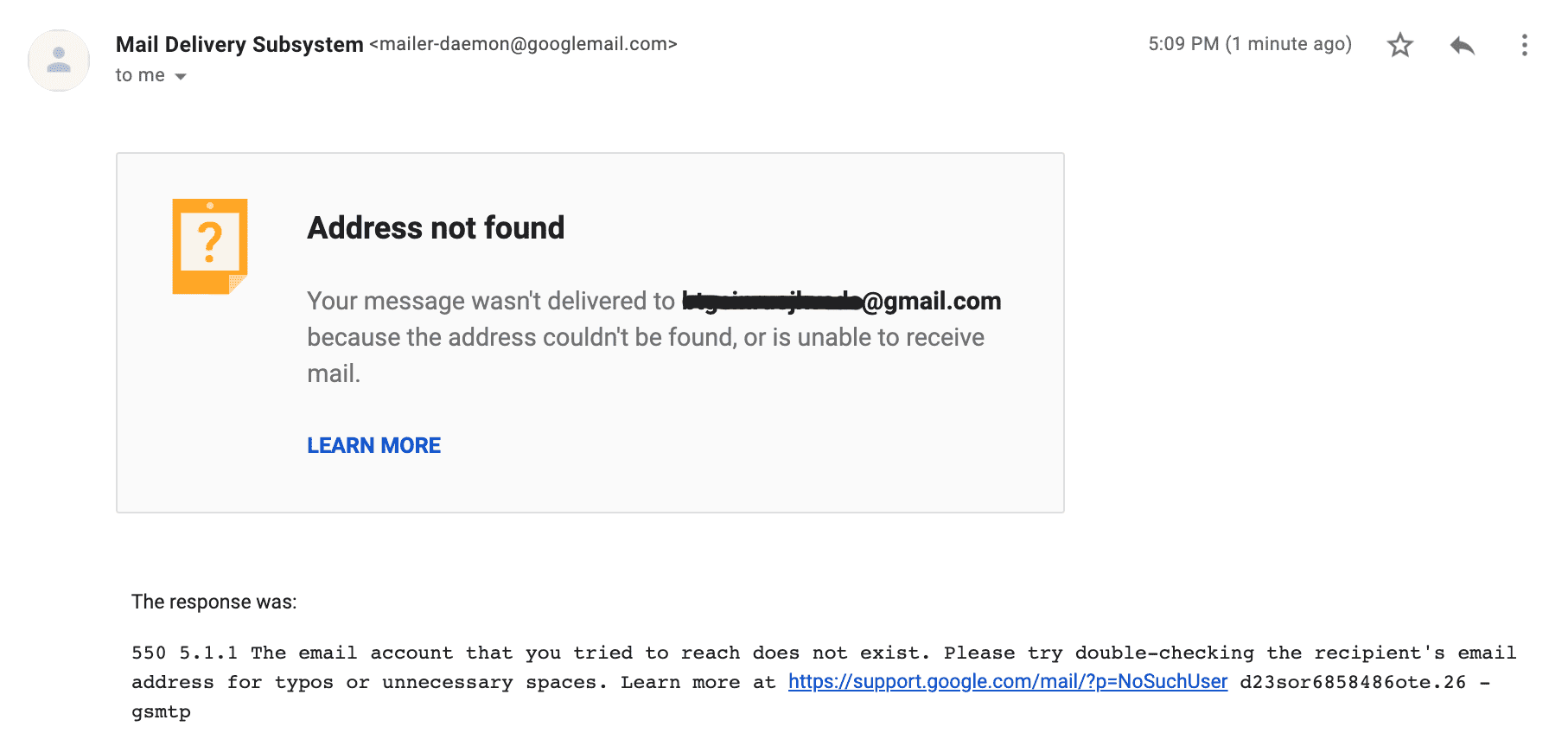Click the 'Address not found' heading

point(436,228)
